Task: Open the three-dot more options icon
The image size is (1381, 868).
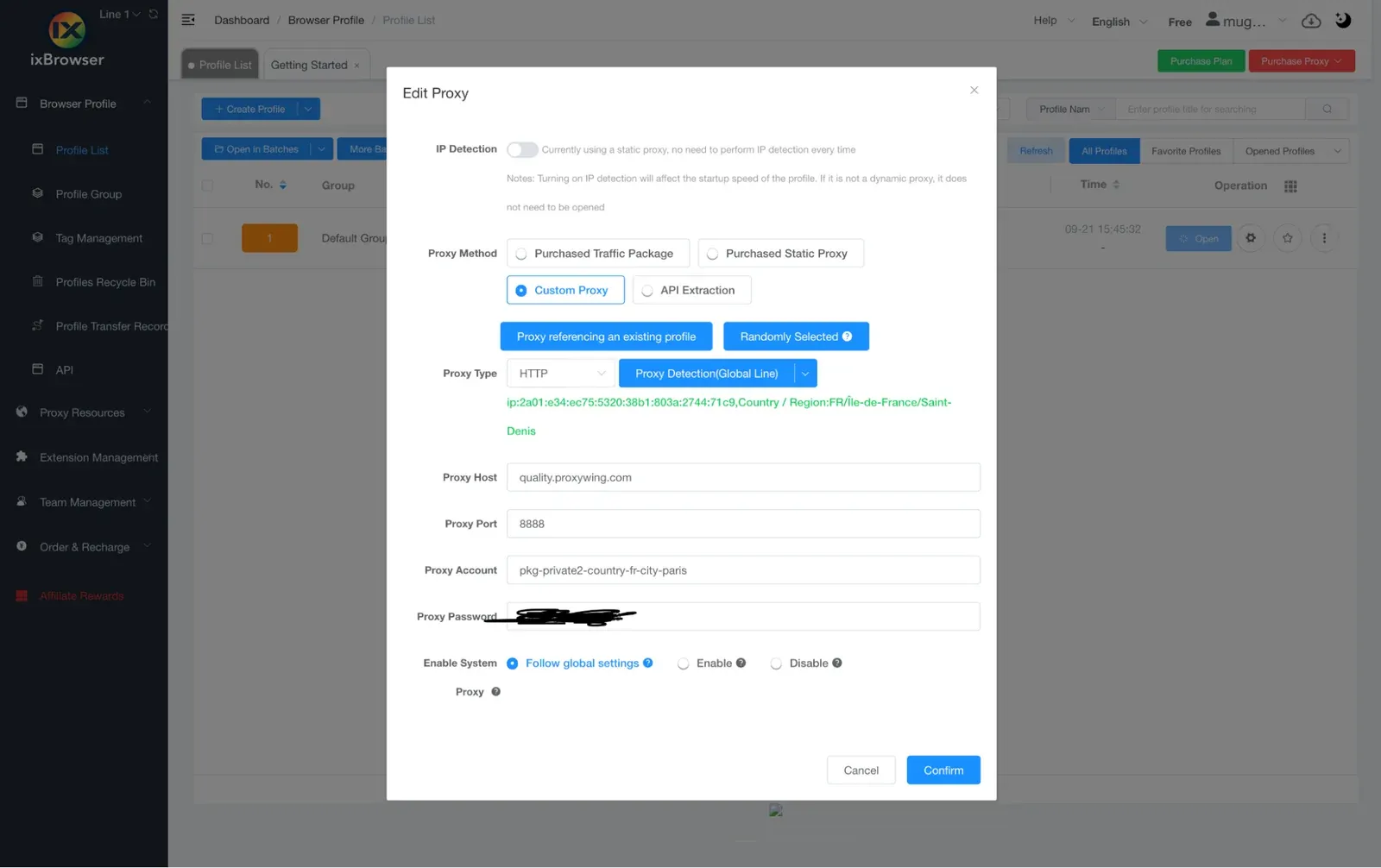Action: coord(1324,238)
